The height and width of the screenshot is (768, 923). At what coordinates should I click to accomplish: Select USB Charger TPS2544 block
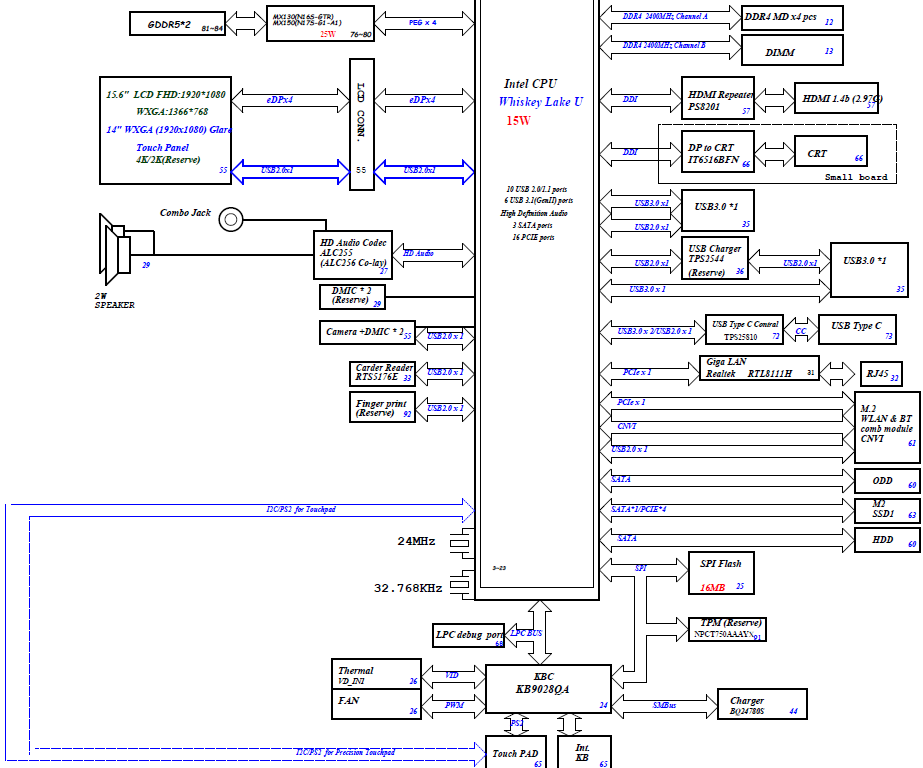coord(715,258)
